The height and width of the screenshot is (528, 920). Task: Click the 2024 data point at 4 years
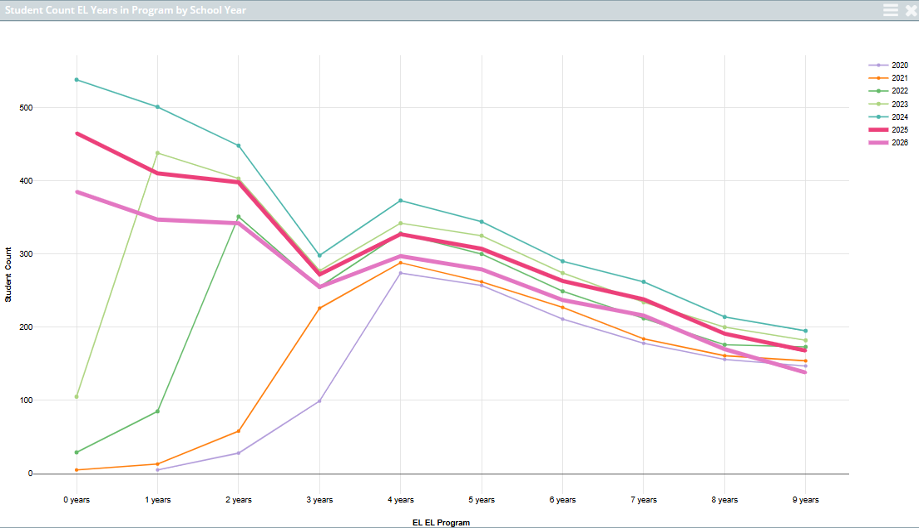[x=400, y=201]
